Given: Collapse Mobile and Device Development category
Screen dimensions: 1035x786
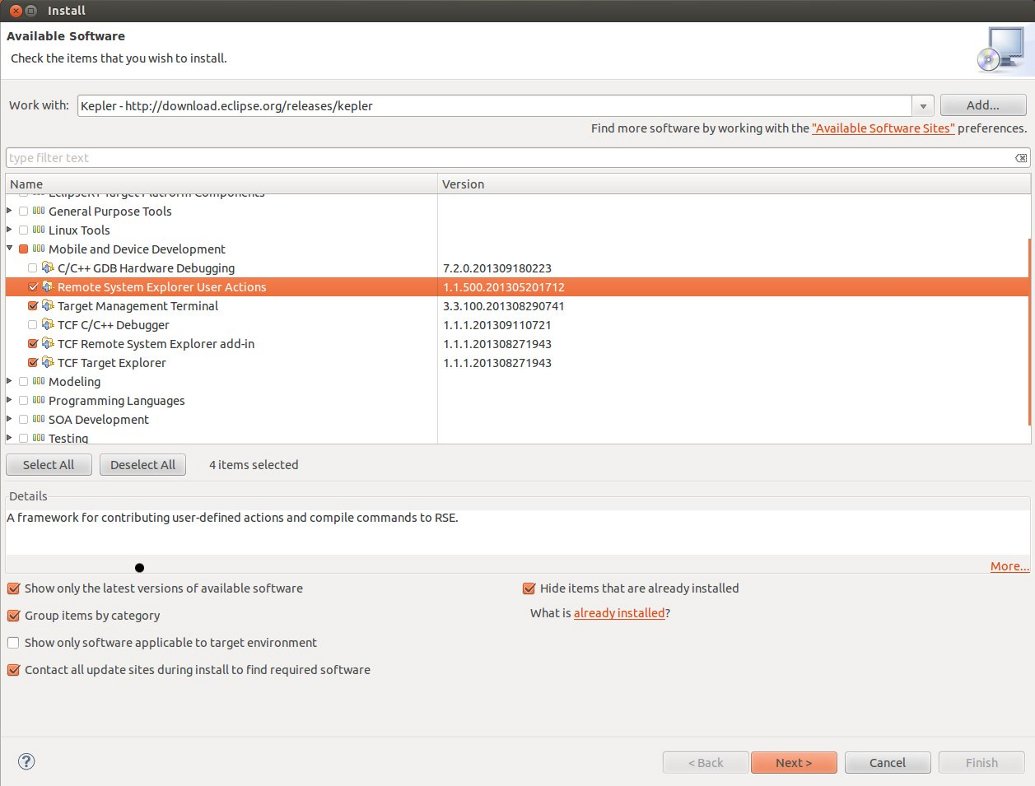Looking at the screenshot, I should [10, 249].
